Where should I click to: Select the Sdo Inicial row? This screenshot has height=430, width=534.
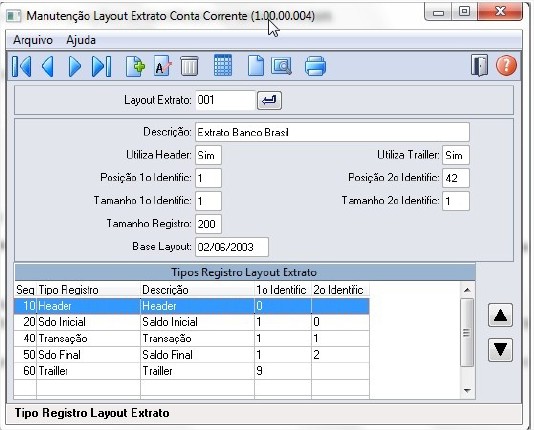pos(192,322)
